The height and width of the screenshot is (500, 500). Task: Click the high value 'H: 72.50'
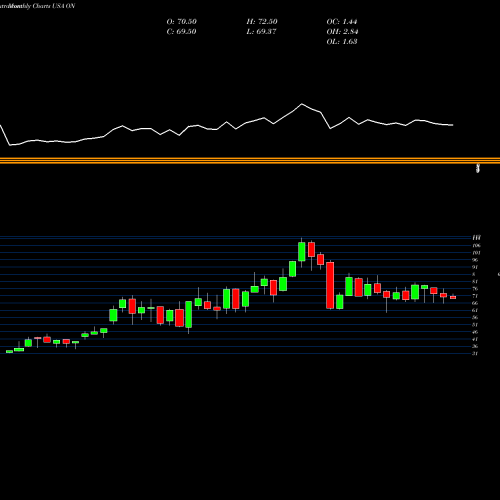[262, 22]
